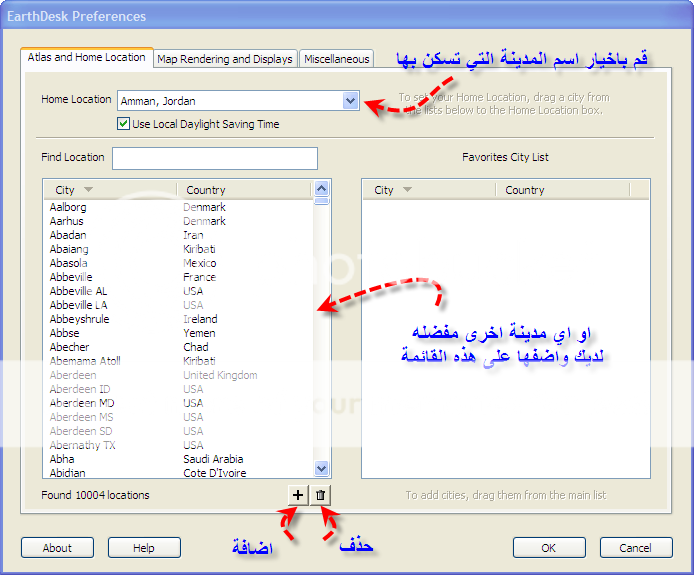
Task: Click the plus icon to add city
Action: (297, 495)
